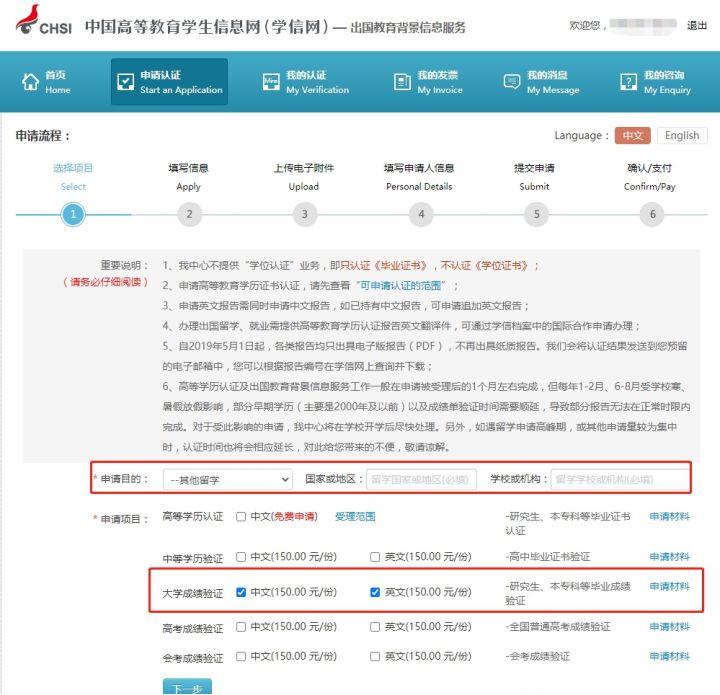Open the 申请认证 Start an Application tab

(169, 82)
